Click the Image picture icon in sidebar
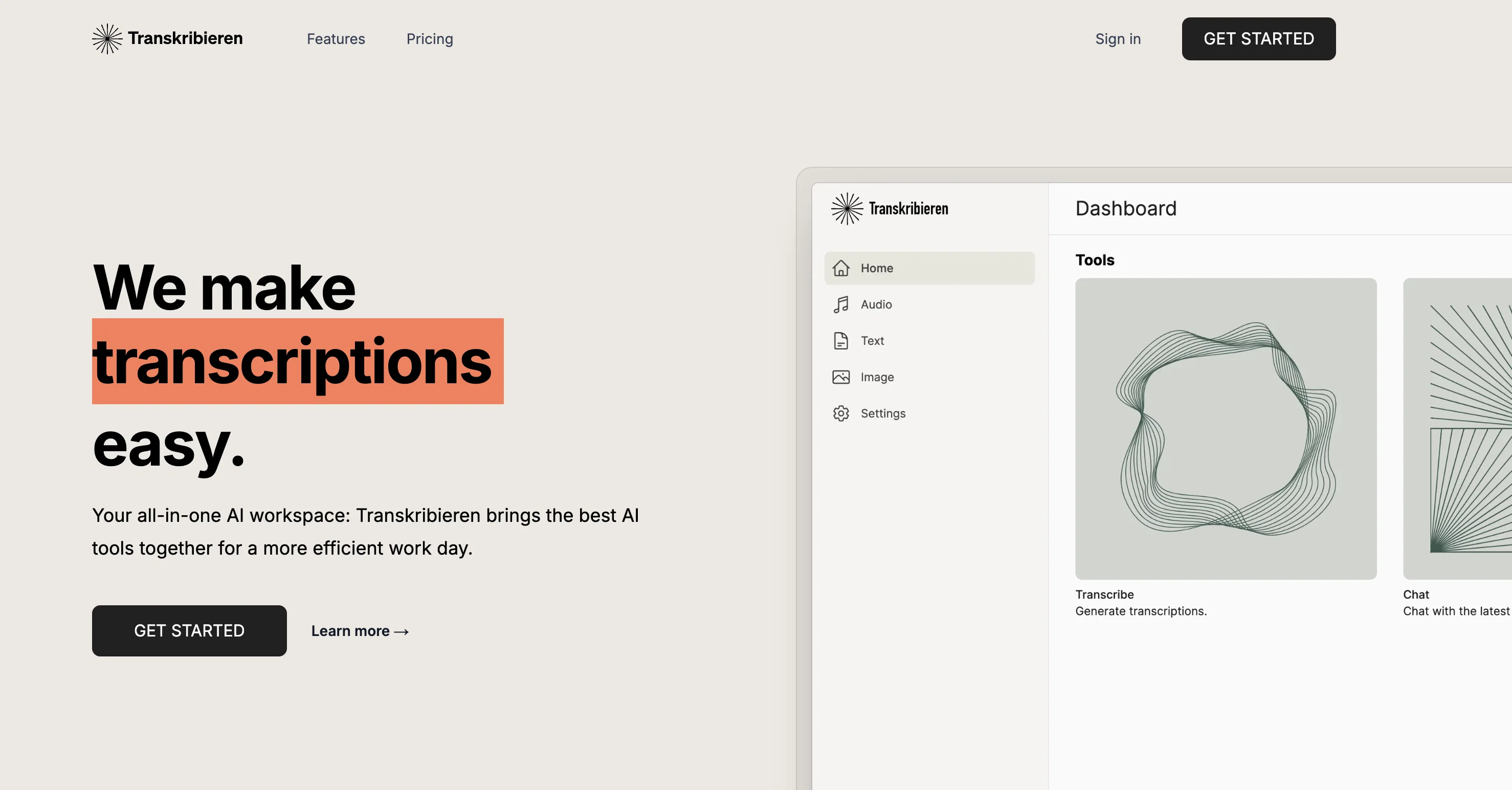 840,378
